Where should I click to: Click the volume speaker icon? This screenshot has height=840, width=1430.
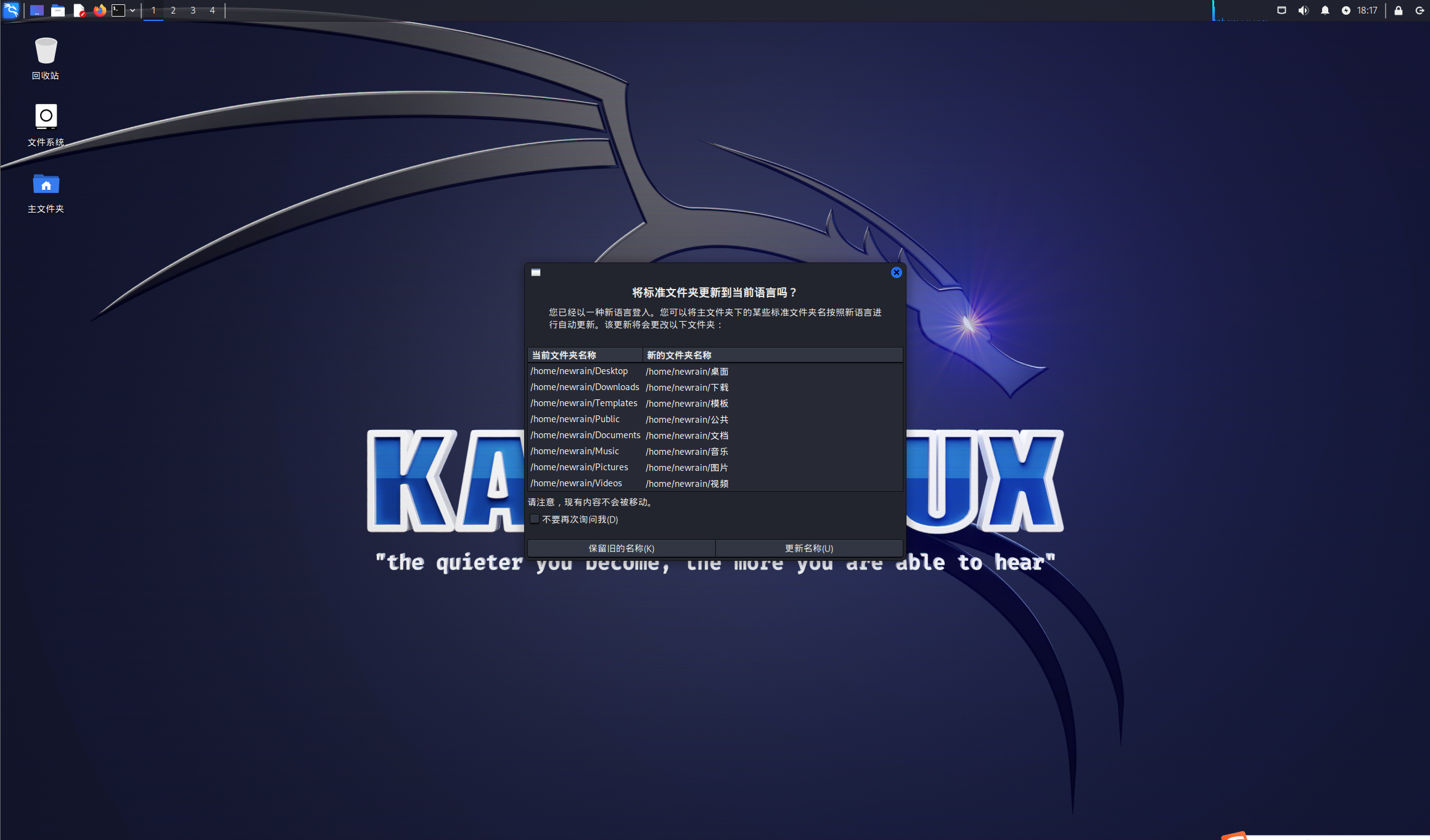1303,10
